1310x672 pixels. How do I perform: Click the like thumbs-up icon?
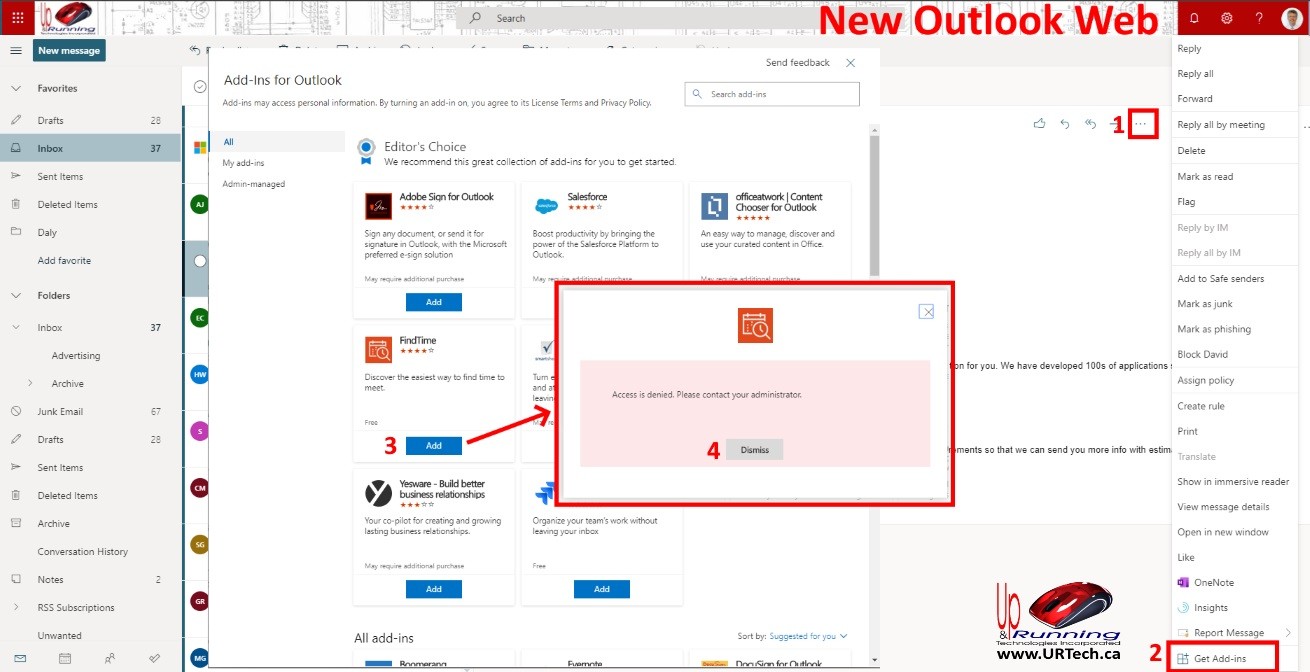click(1039, 124)
